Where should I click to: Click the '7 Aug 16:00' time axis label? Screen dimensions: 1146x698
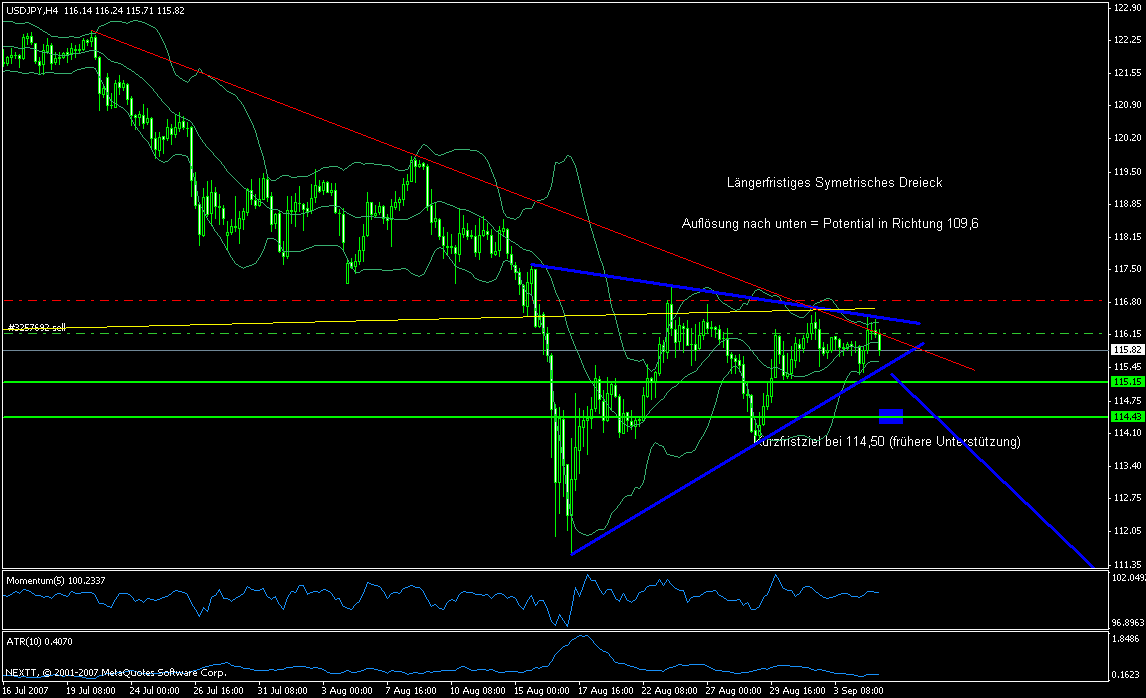point(411,691)
